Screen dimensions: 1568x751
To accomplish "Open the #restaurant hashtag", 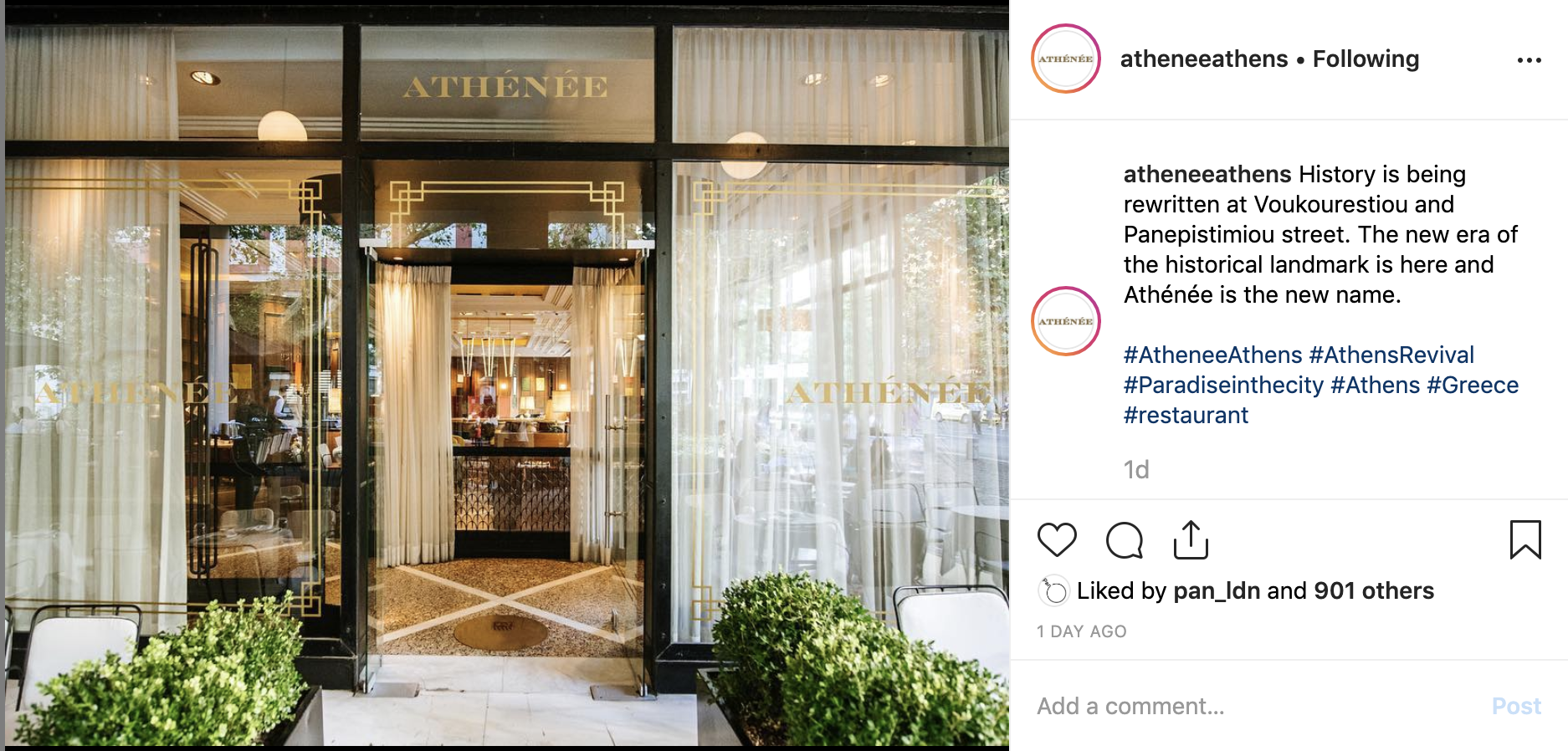I will point(1186,415).
